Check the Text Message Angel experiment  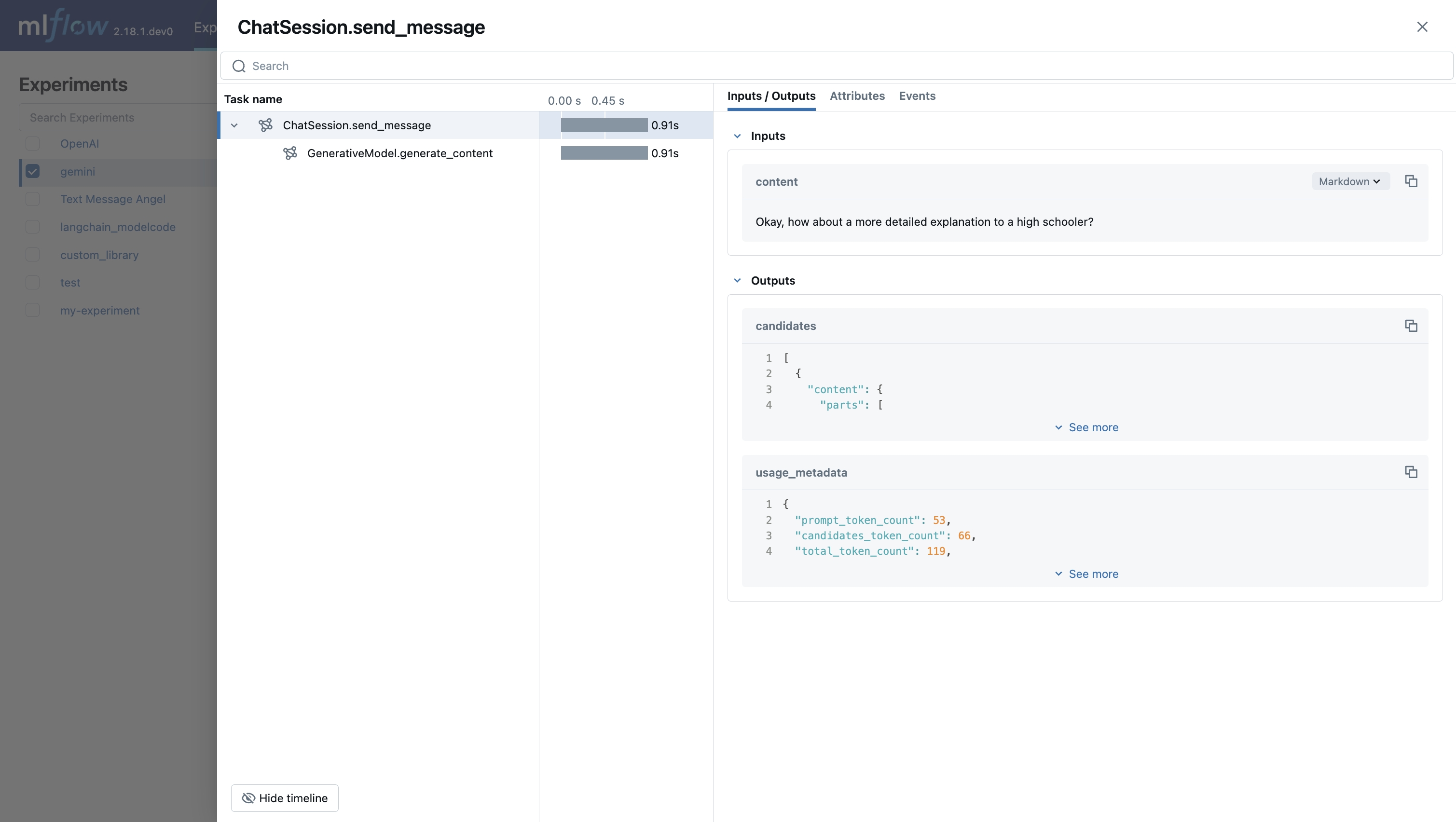[x=33, y=199]
